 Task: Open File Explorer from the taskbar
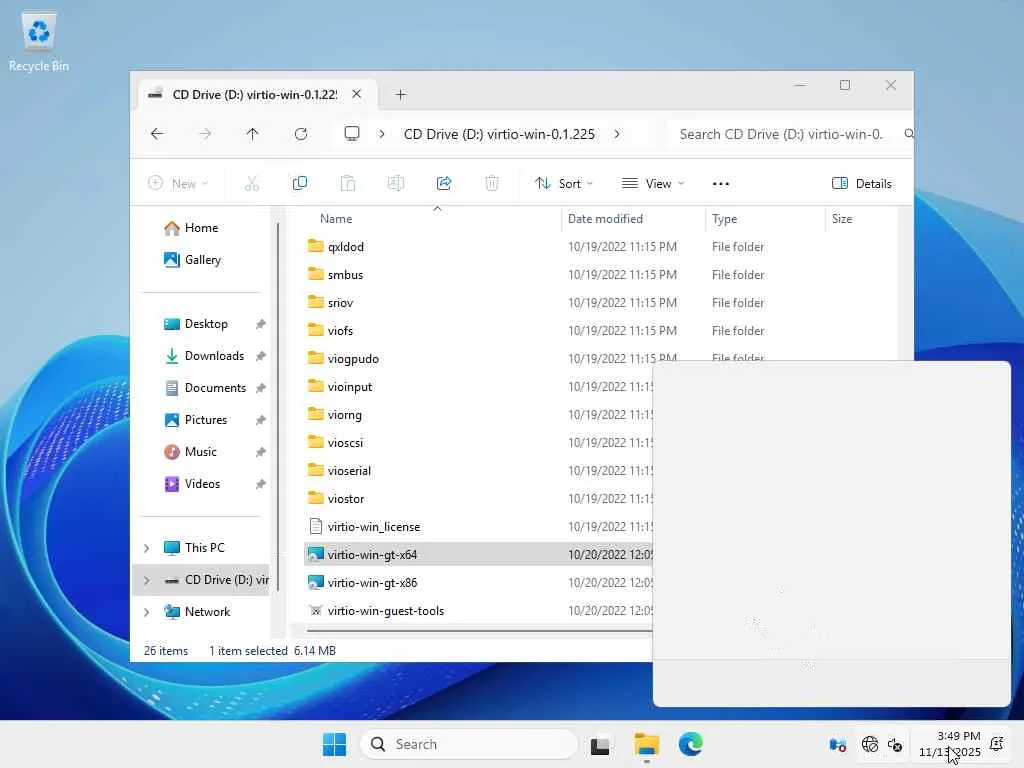[647, 744]
